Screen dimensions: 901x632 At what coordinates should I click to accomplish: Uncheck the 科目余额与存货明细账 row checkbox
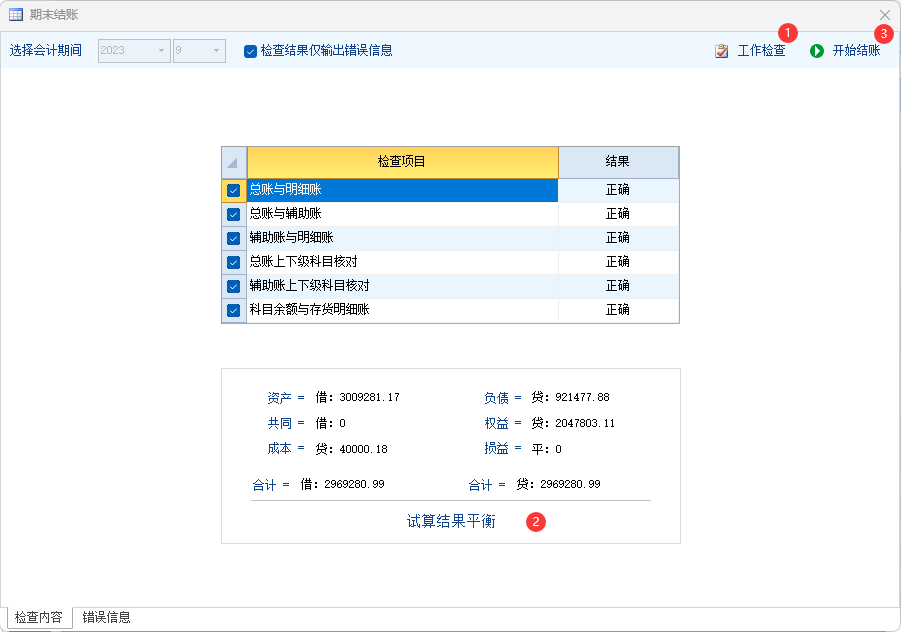(x=233, y=310)
